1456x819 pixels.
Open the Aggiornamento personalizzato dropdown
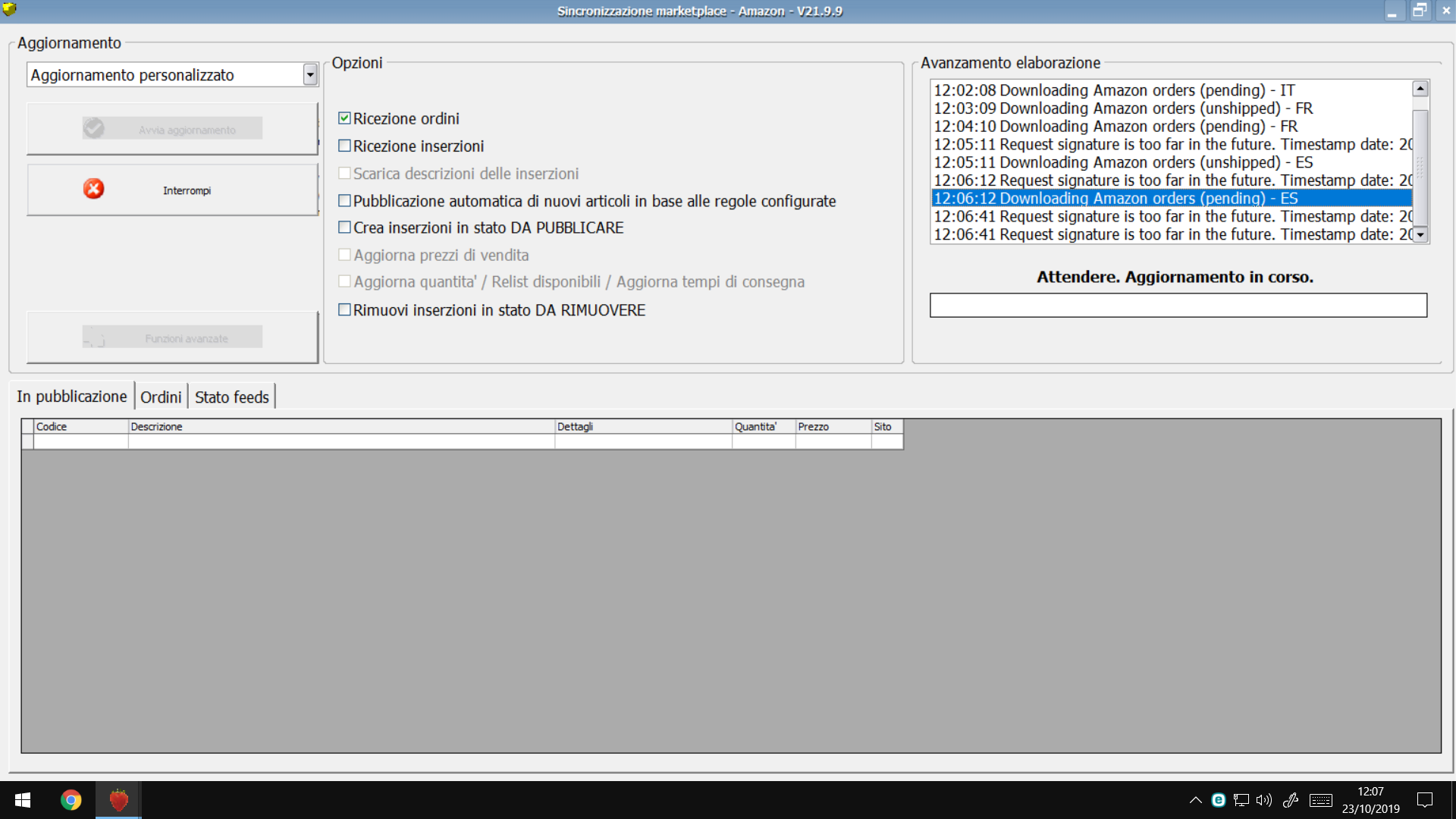pos(309,74)
